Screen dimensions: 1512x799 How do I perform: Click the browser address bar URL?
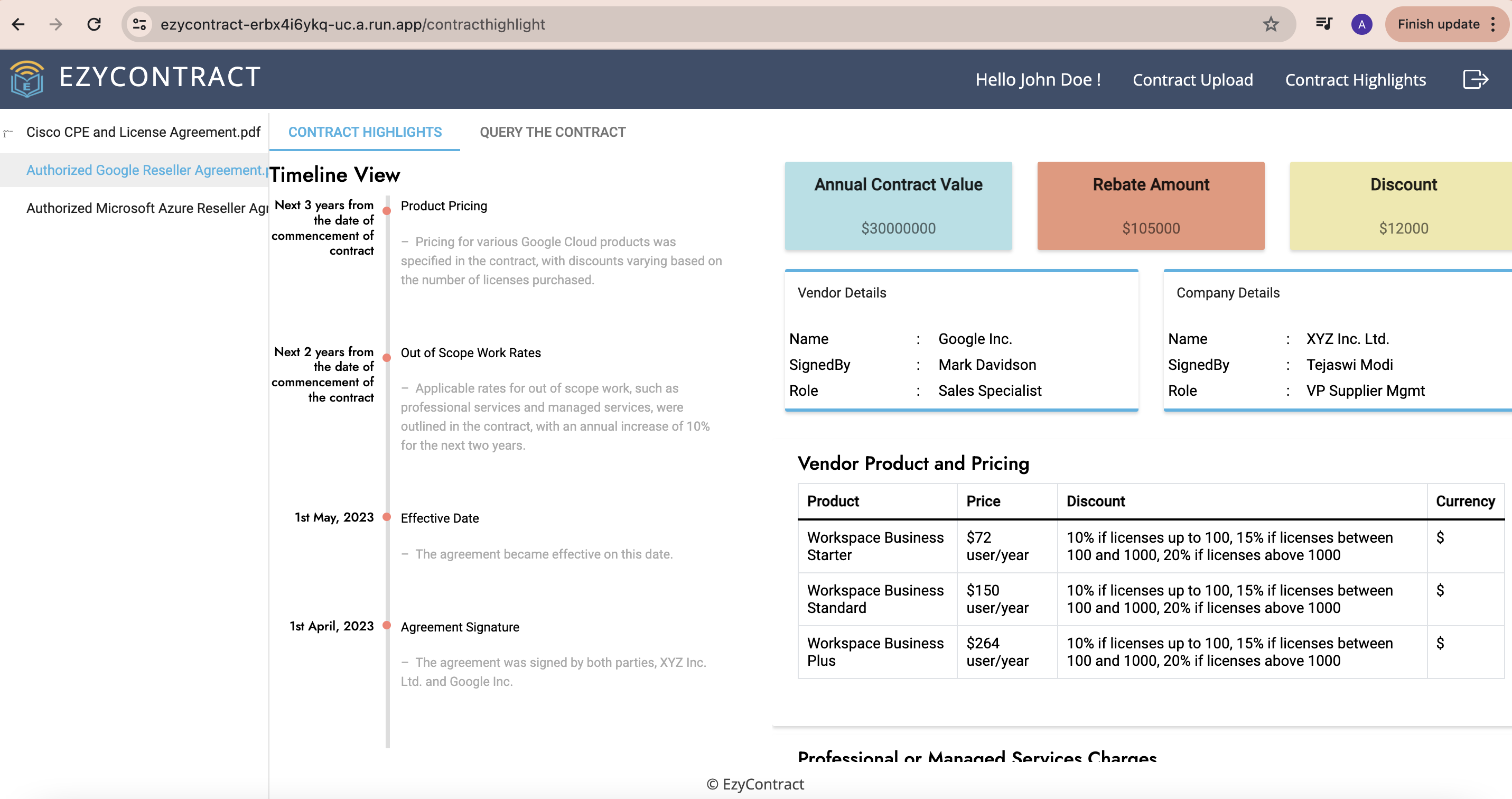(x=352, y=24)
